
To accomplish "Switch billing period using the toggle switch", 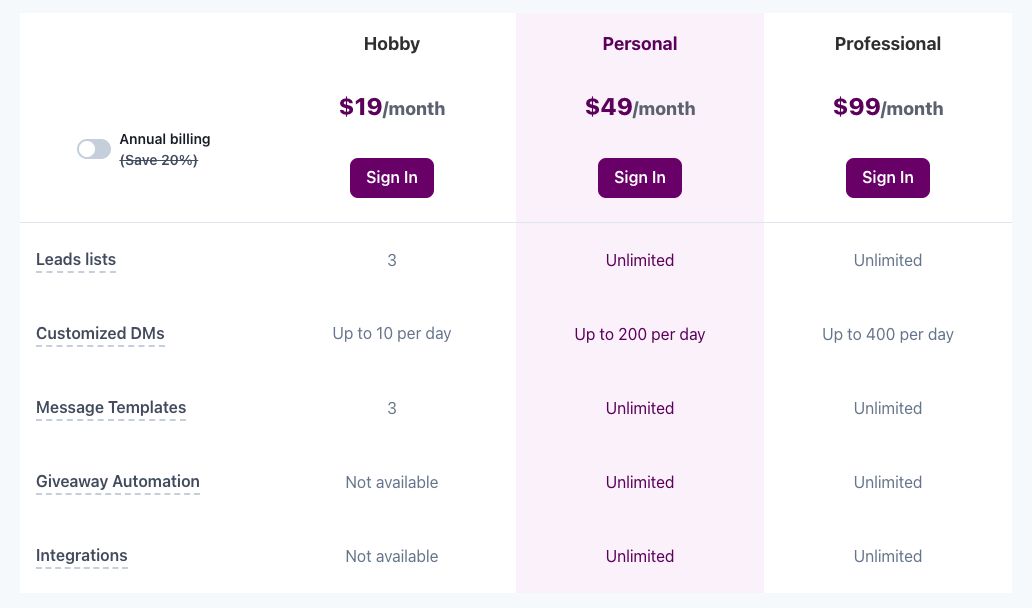I will 93,148.
